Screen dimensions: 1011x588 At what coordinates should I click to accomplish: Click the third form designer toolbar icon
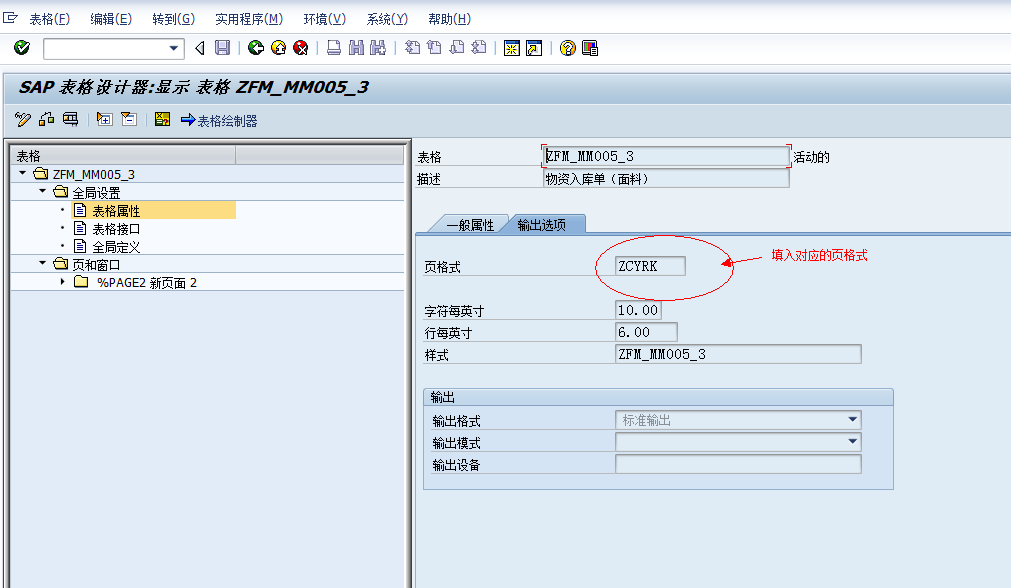pos(70,119)
